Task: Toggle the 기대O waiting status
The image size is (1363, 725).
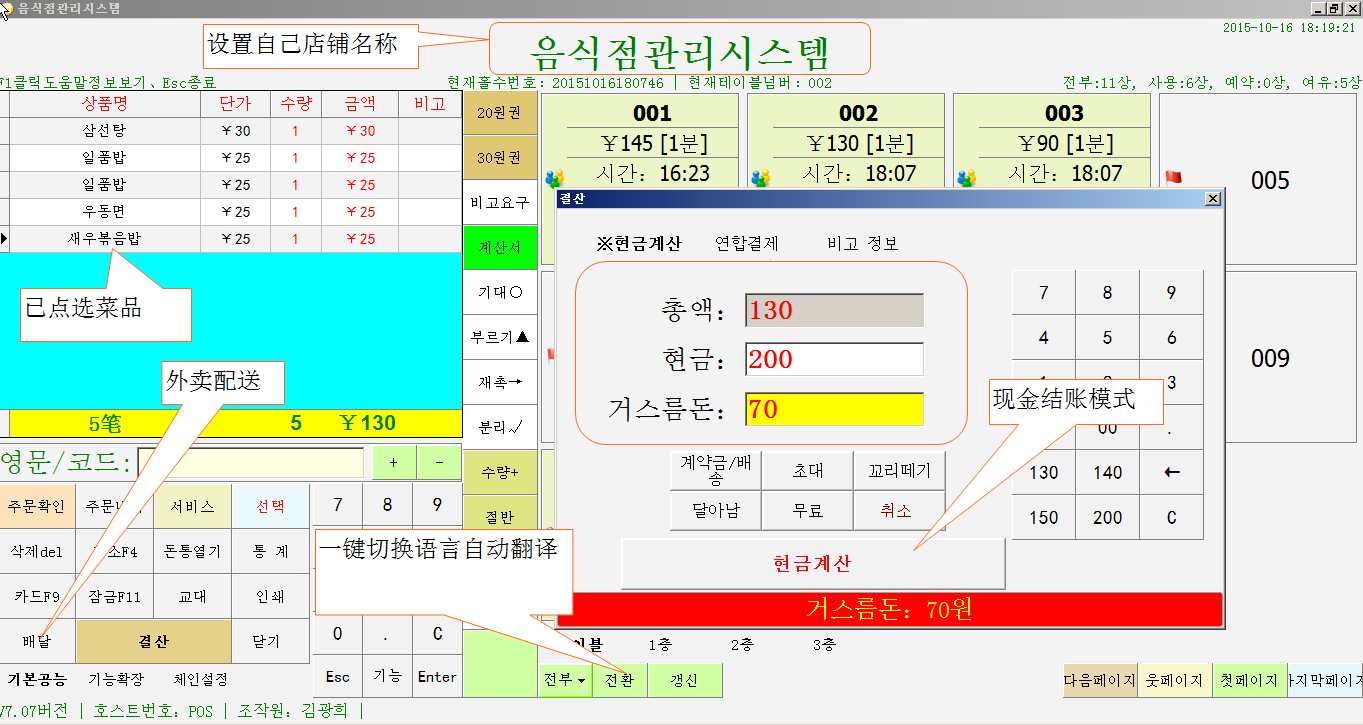Action: 498,291
